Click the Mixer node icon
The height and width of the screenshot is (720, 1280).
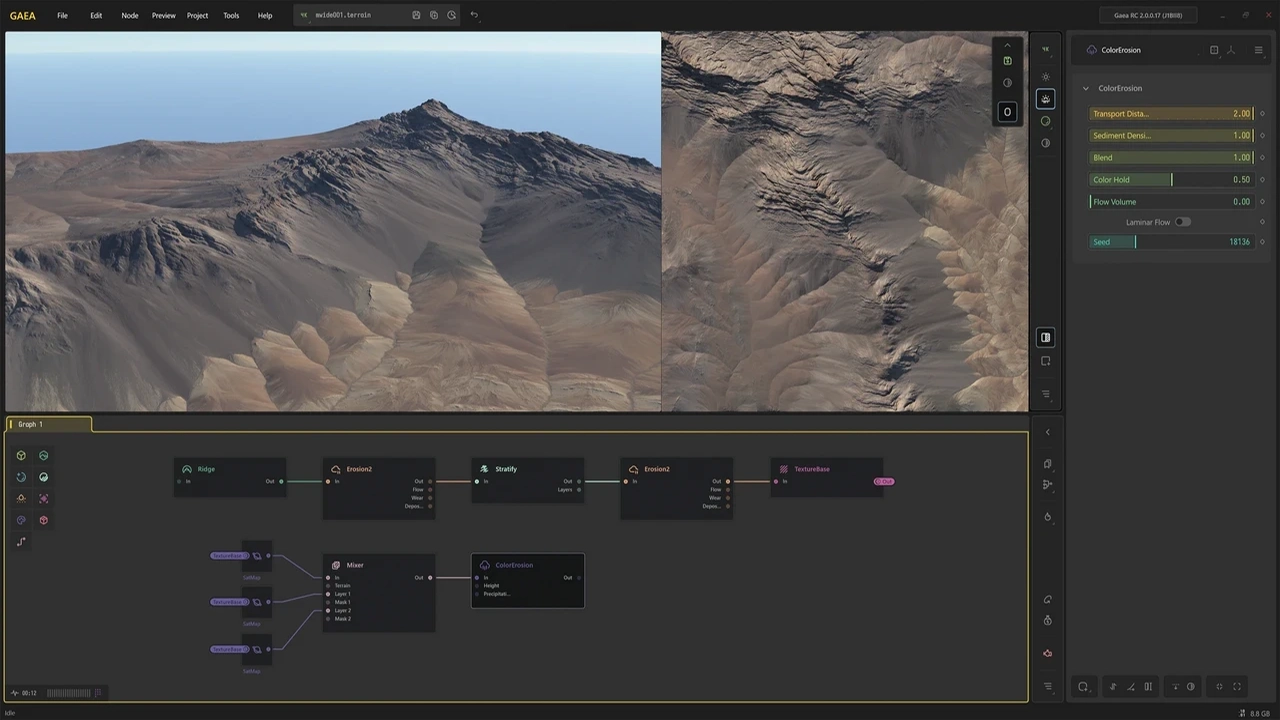point(336,565)
